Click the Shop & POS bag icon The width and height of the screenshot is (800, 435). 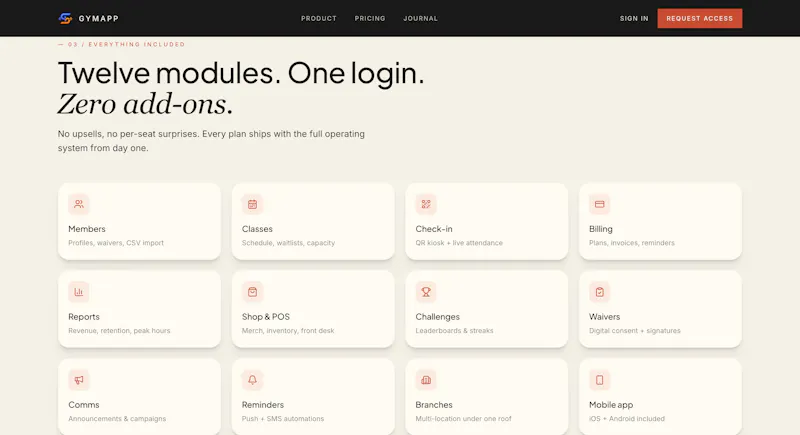click(x=252, y=292)
